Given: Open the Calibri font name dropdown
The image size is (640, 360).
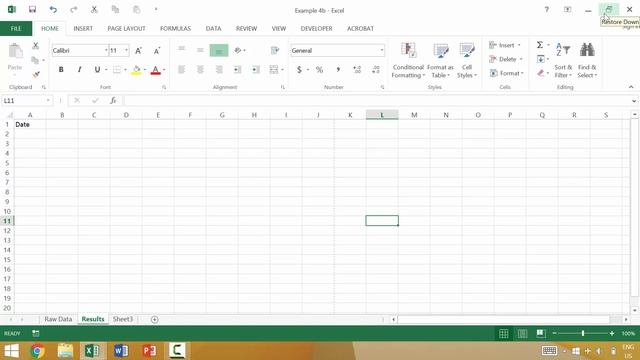Looking at the screenshot, I should (106, 51).
